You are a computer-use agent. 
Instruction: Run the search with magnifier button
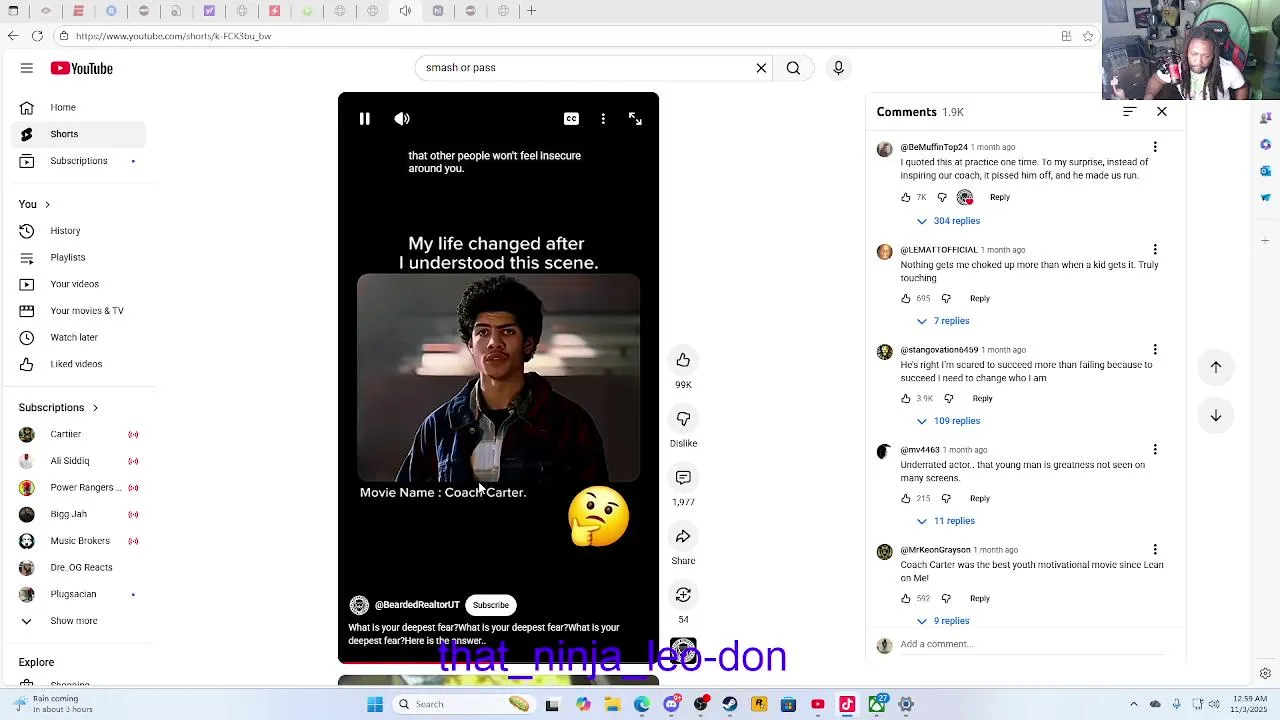click(793, 68)
